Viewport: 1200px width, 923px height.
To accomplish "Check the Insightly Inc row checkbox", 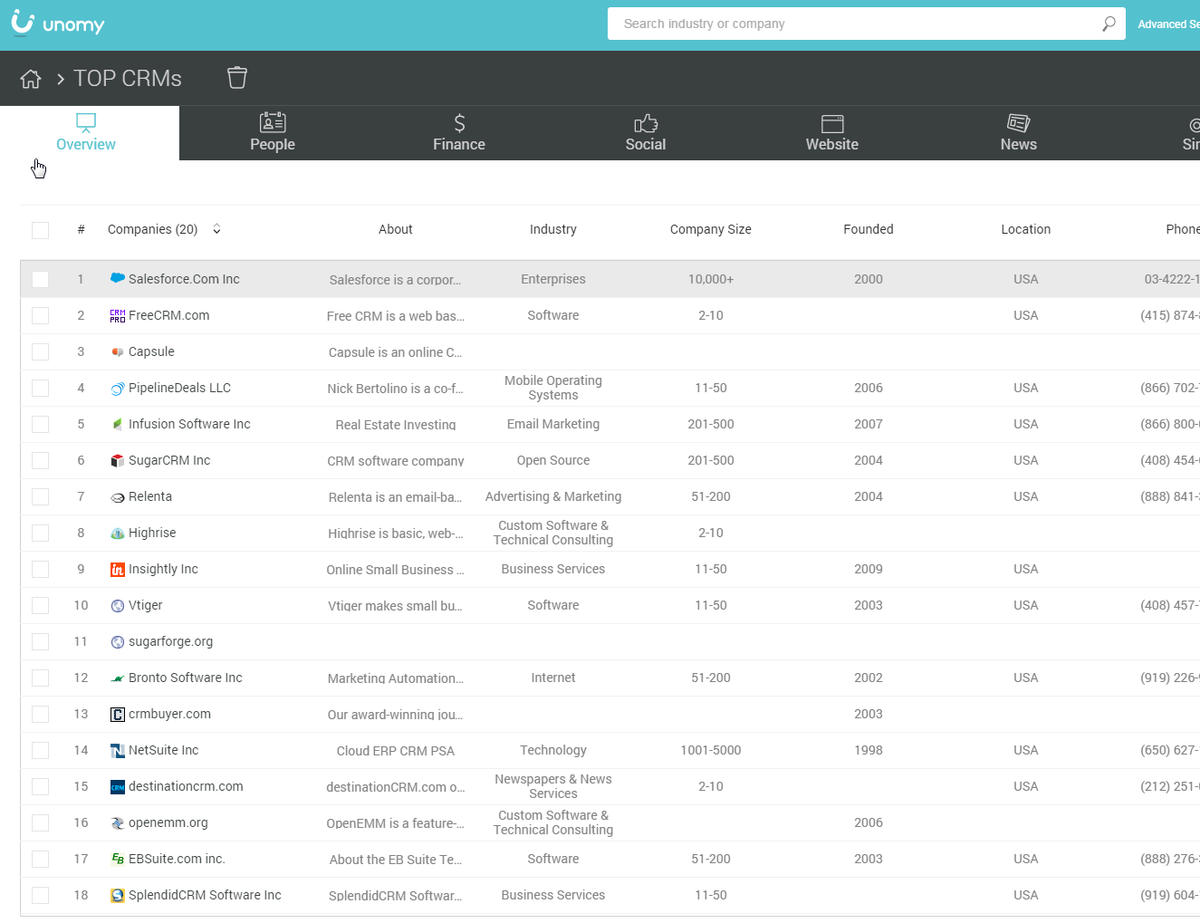I will tap(40, 569).
